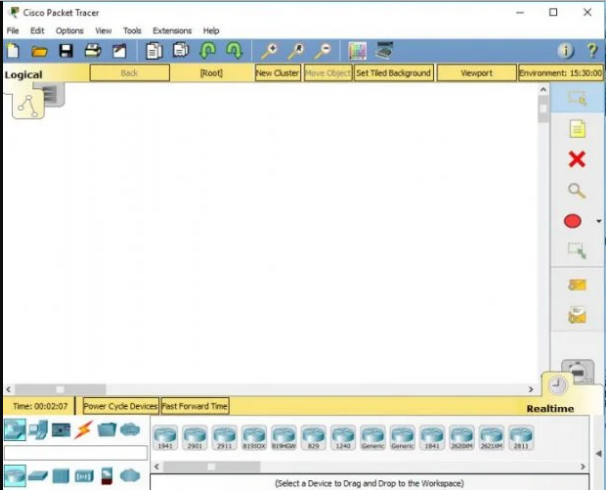Click the question mark help icon
The width and height of the screenshot is (606, 490).
[592, 51]
